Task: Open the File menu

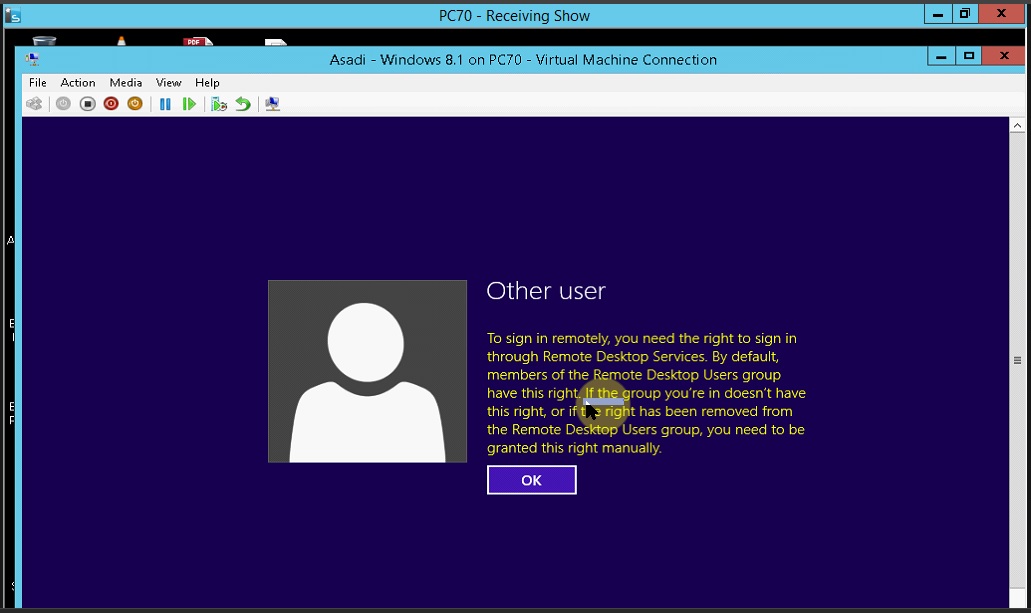Action: [37, 83]
